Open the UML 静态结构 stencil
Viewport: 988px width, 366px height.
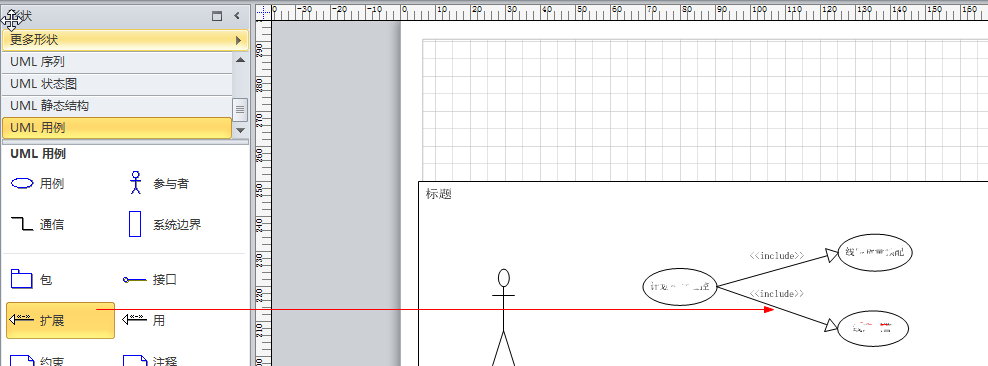[x=117, y=106]
